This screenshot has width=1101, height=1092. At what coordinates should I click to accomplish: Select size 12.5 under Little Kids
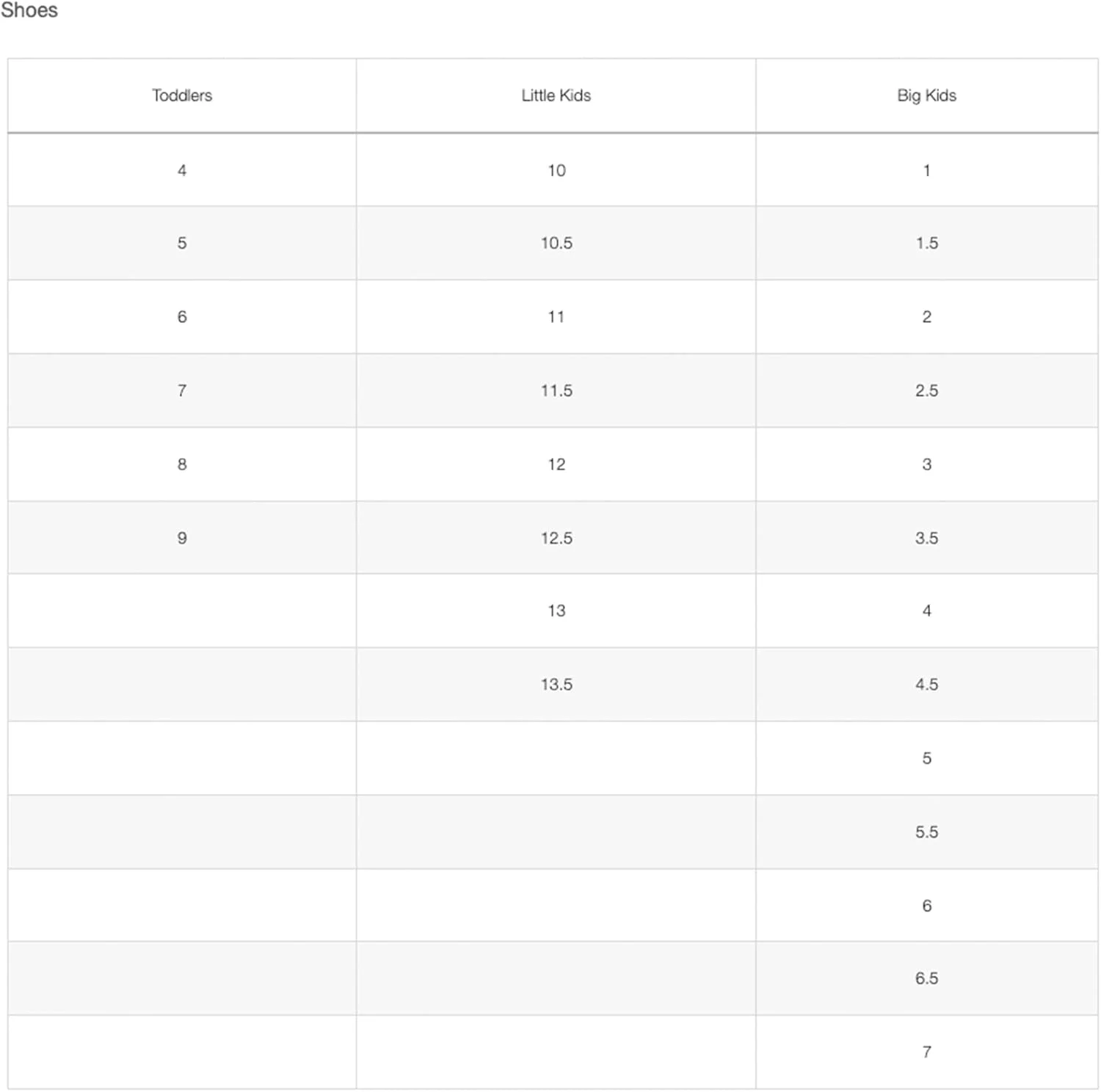[x=556, y=538]
